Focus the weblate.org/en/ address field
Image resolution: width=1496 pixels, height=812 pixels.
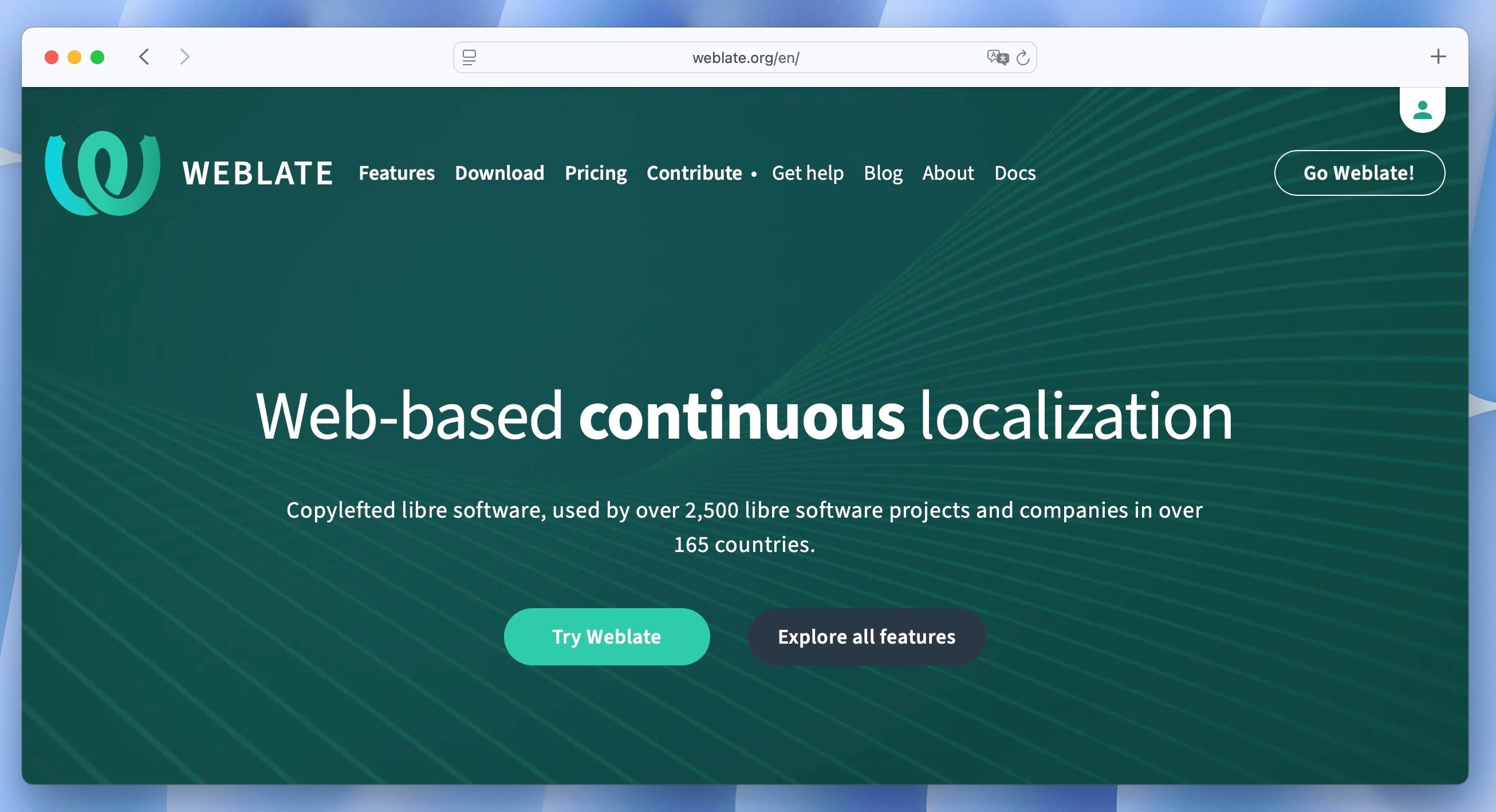click(745, 57)
